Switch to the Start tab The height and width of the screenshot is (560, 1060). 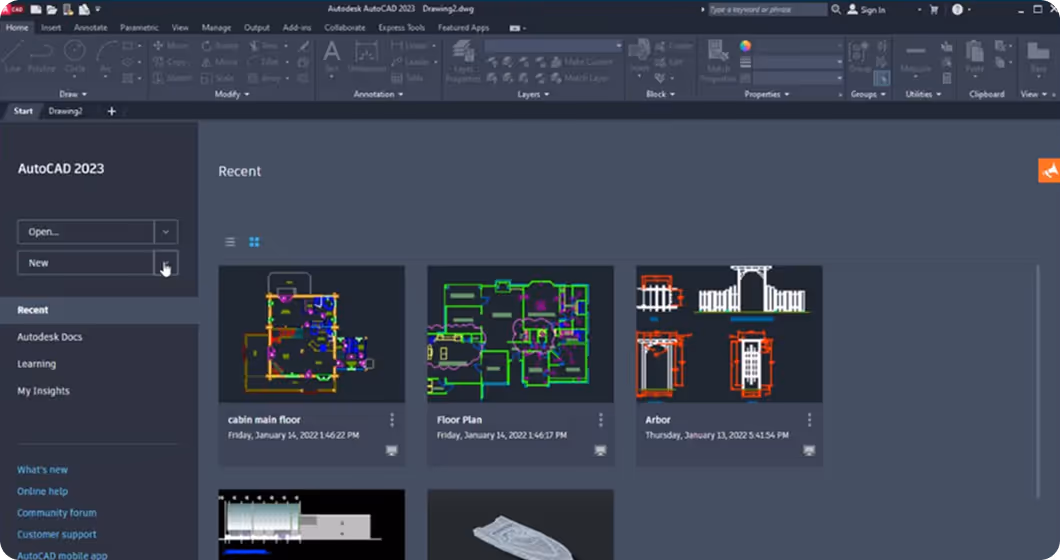[23, 111]
